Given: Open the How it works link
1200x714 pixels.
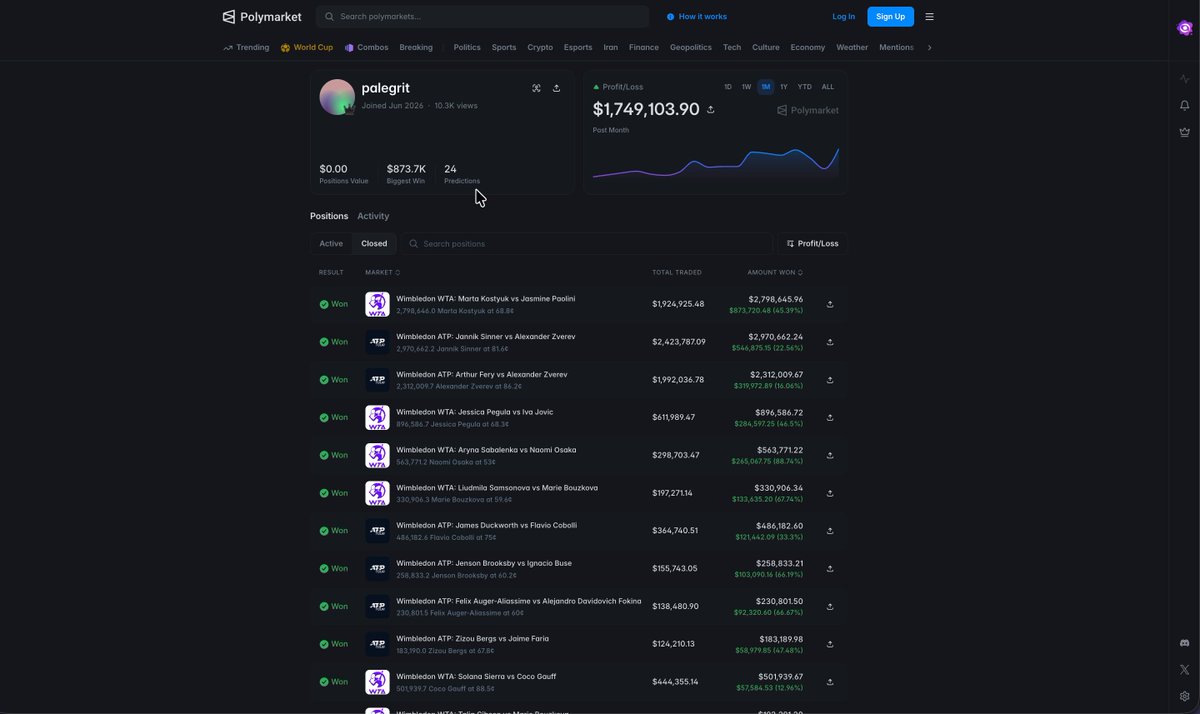Looking at the screenshot, I should coord(697,16).
